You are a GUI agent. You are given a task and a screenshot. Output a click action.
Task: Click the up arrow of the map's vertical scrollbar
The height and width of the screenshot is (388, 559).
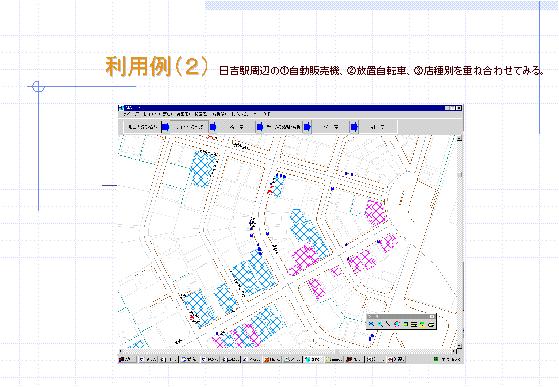pos(460,138)
